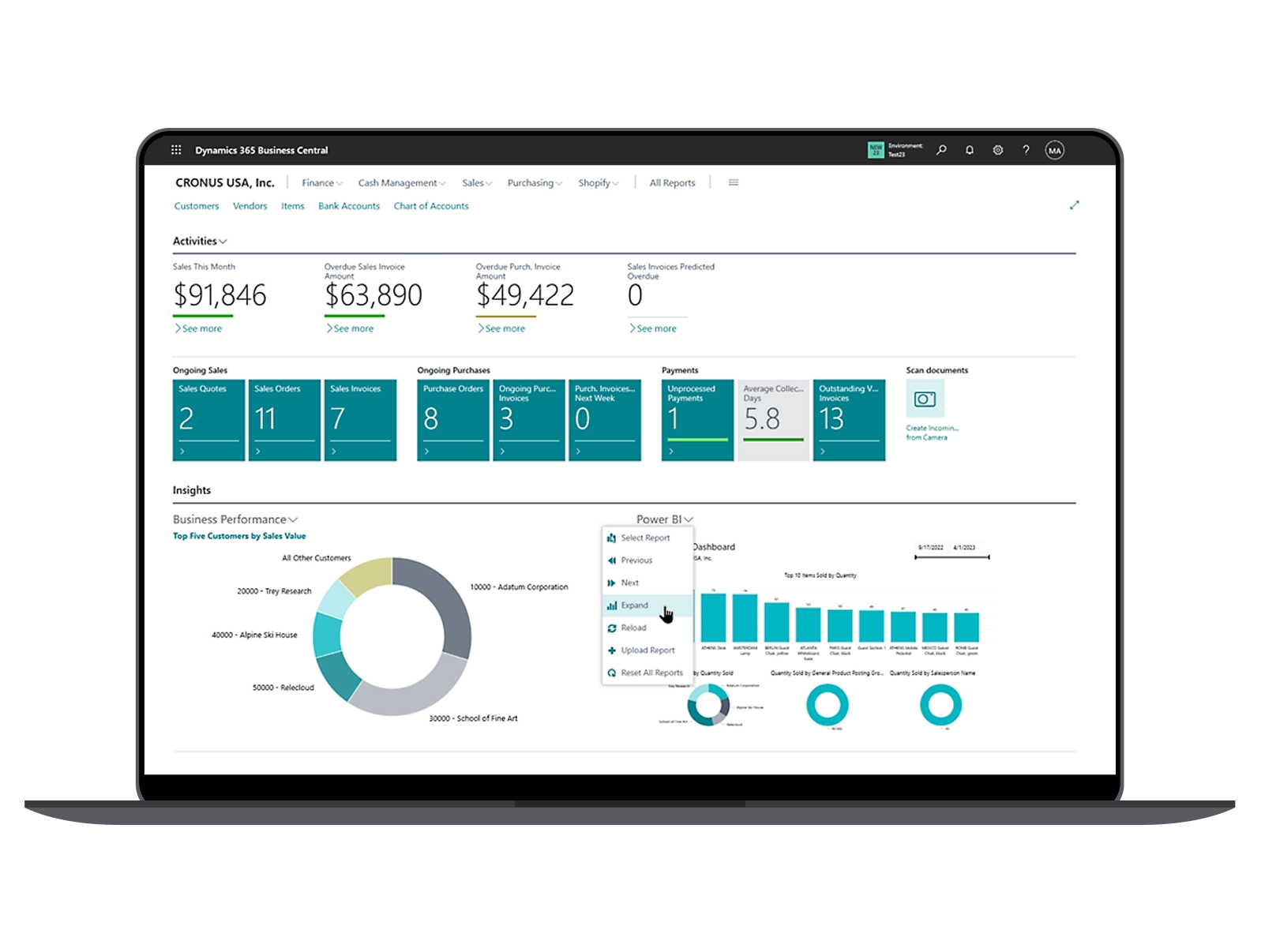Open the Outstanding Vendor Invoices tile

coord(849,420)
